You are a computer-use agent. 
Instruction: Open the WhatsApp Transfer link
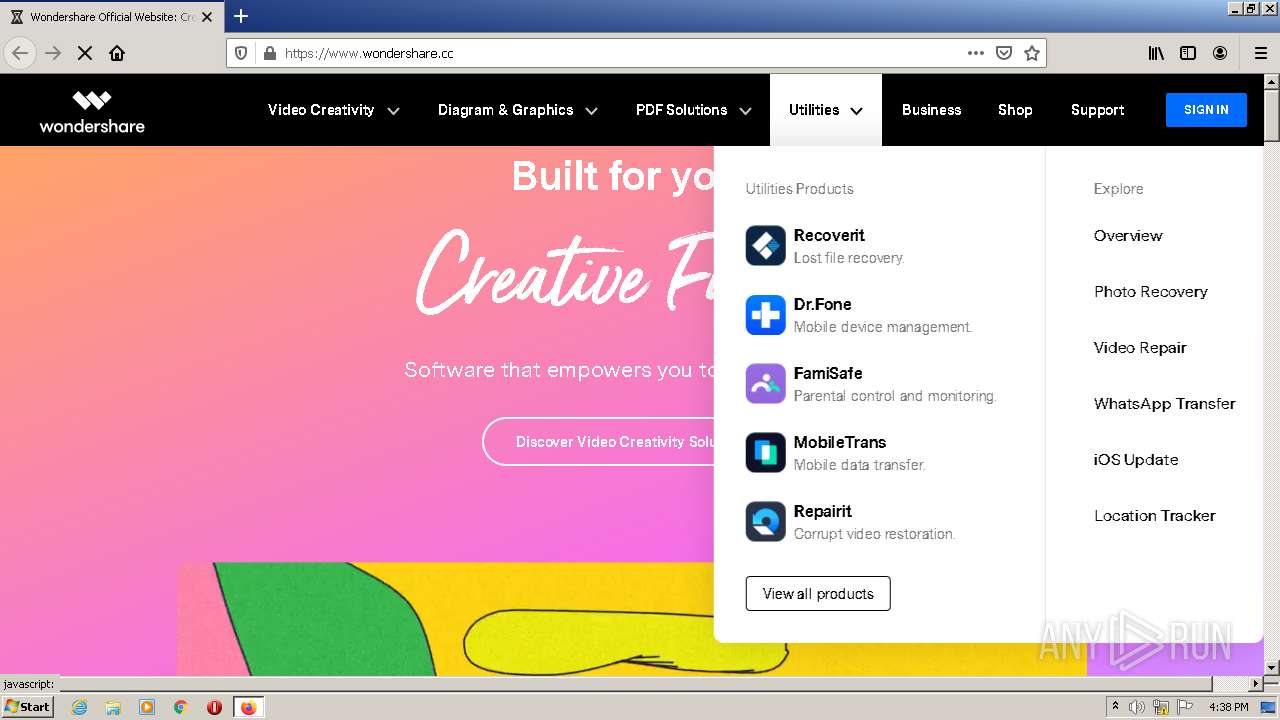[1165, 404]
